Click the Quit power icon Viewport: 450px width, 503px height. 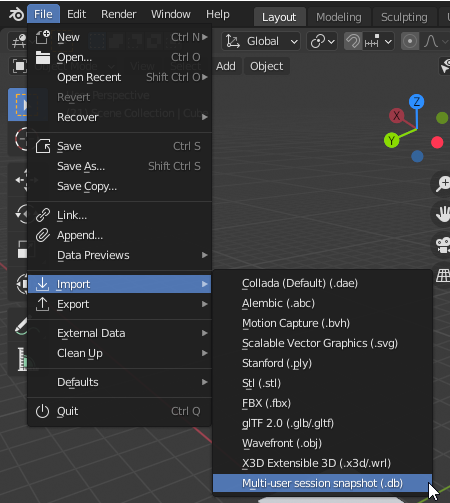pos(42,411)
